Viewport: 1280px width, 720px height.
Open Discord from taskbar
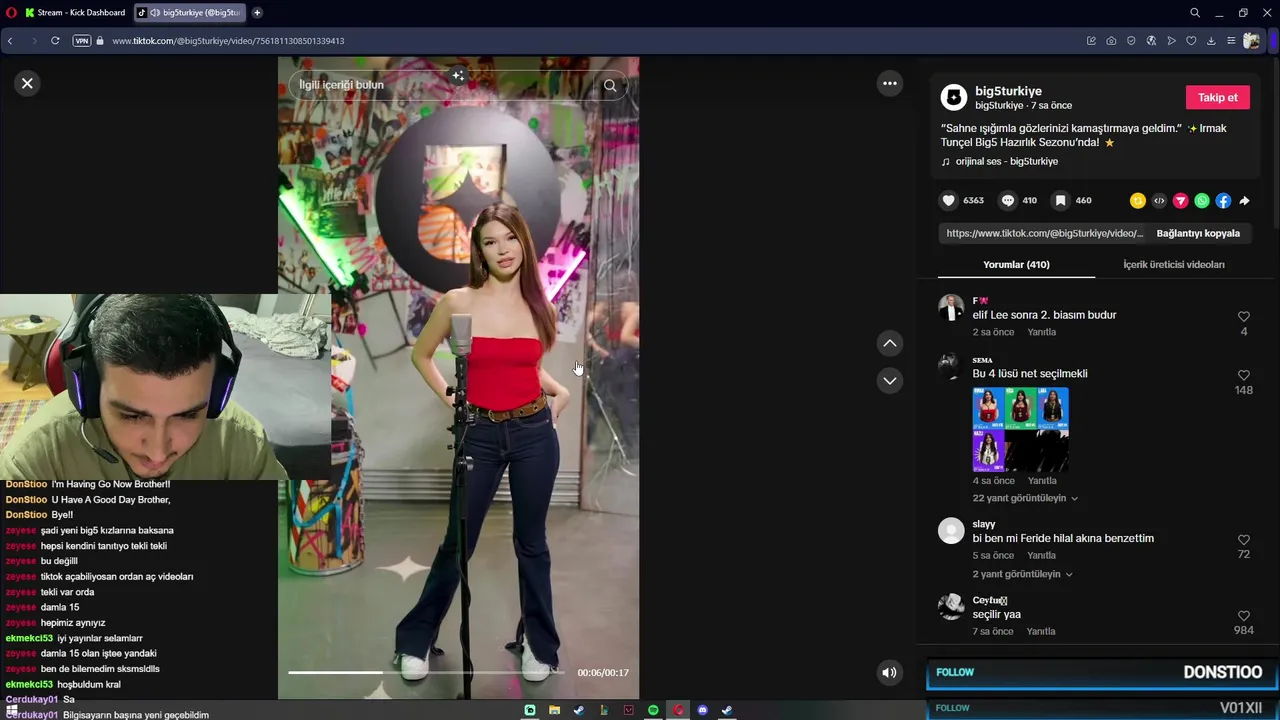tap(702, 710)
